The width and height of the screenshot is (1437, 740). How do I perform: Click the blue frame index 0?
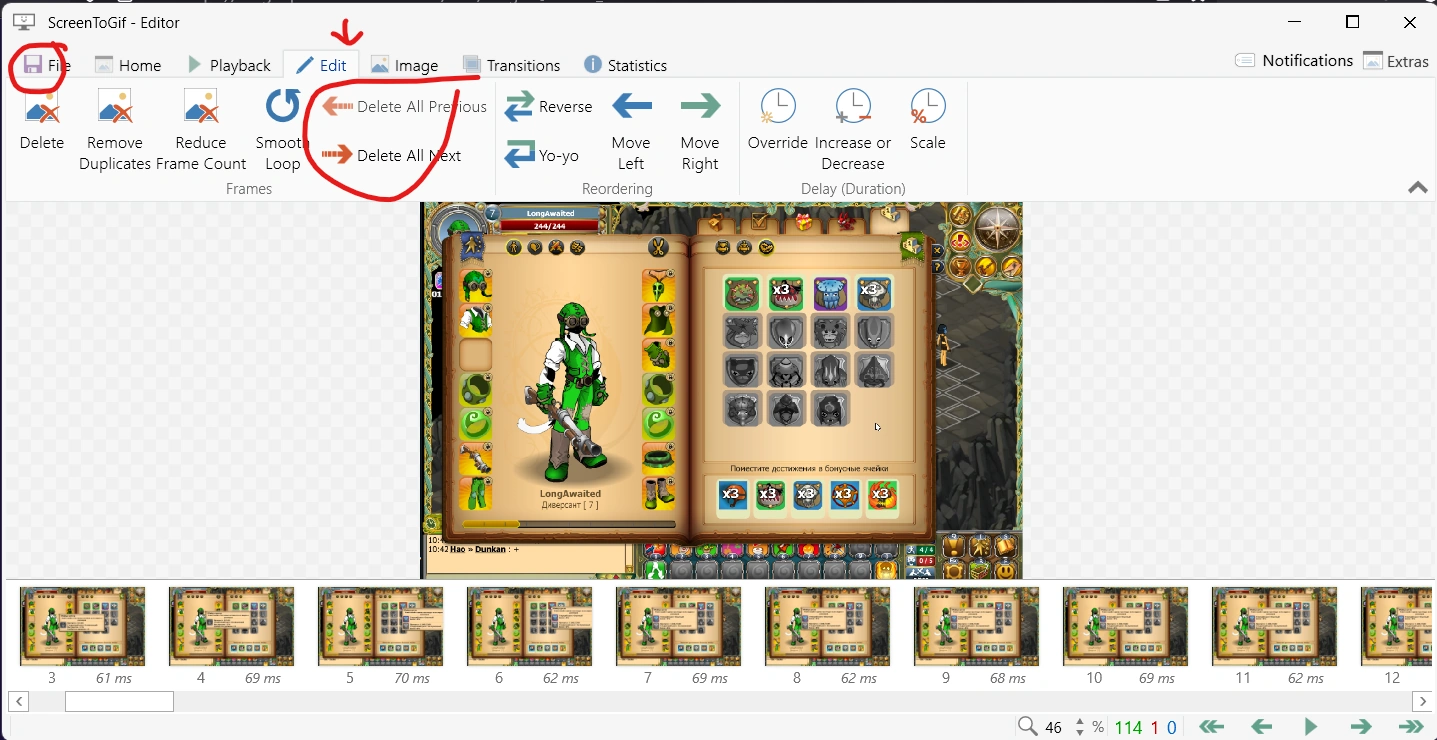[x=1172, y=727]
